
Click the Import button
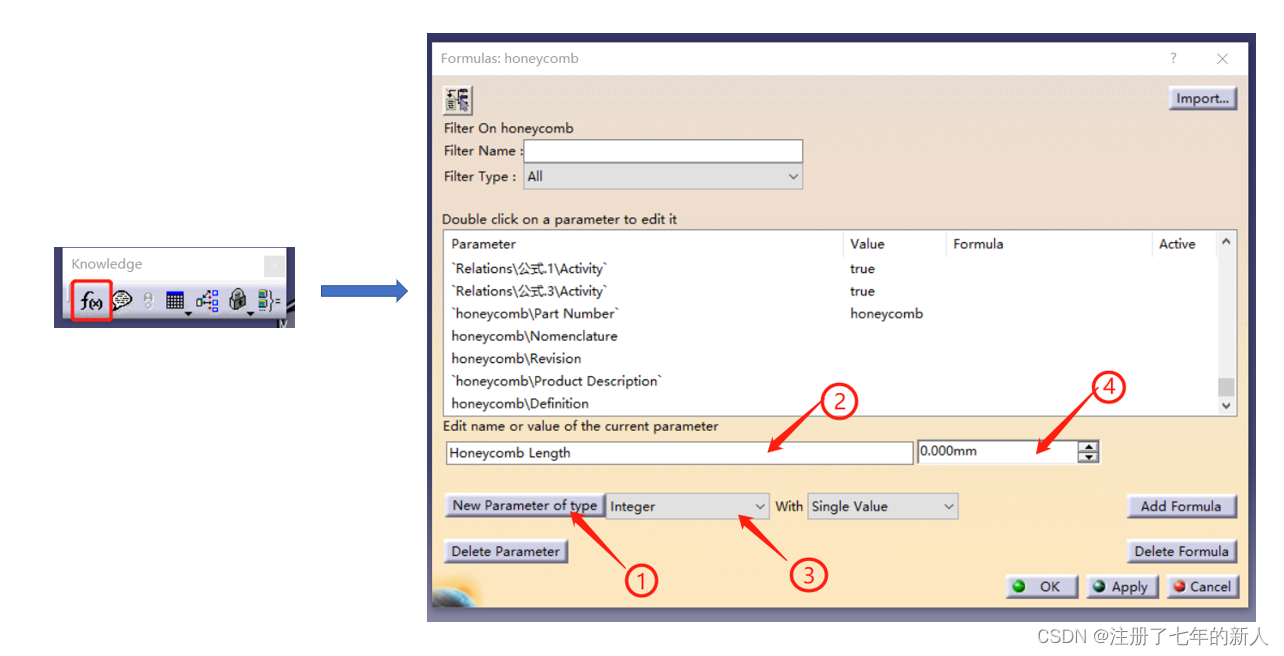1202,99
